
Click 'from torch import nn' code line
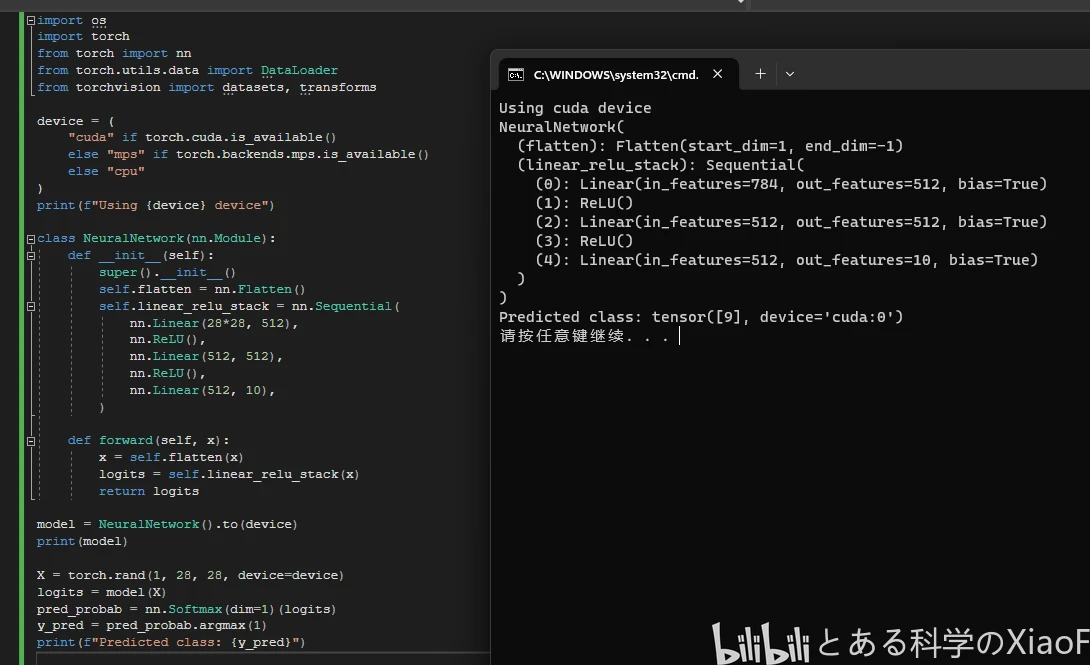[x=114, y=54]
